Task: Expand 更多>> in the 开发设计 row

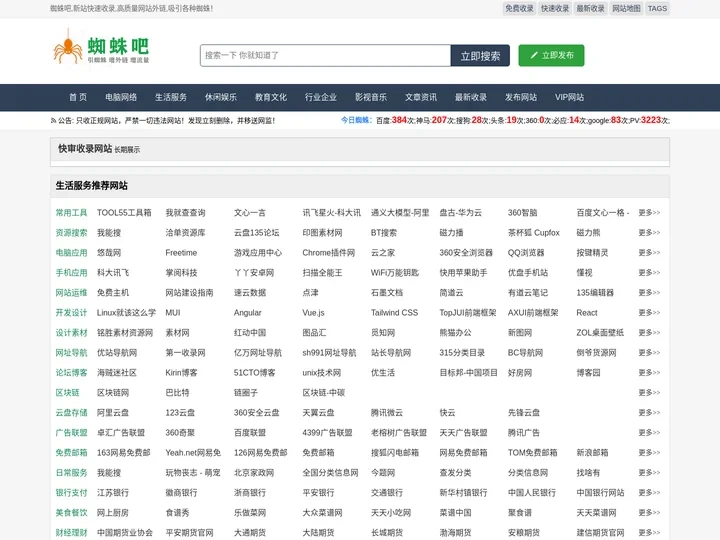Action: [x=649, y=313]
